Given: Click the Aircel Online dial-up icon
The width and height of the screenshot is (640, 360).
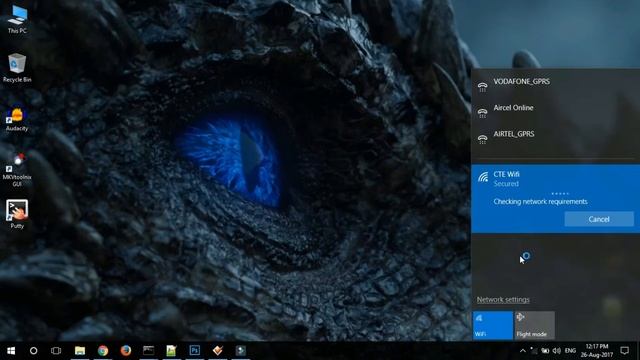Looking at the screenshot, I should [x=482, y=113].
